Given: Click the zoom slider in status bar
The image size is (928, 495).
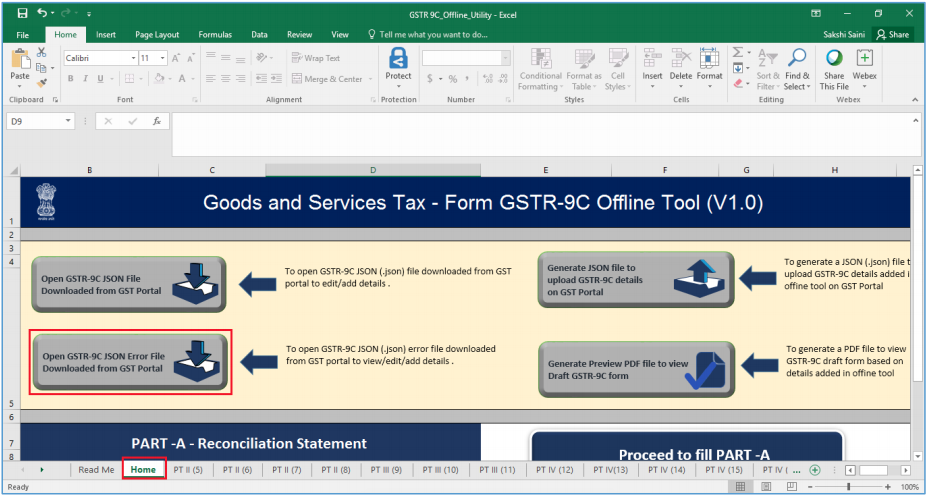Looking at the screenshot, I should 848,487.
